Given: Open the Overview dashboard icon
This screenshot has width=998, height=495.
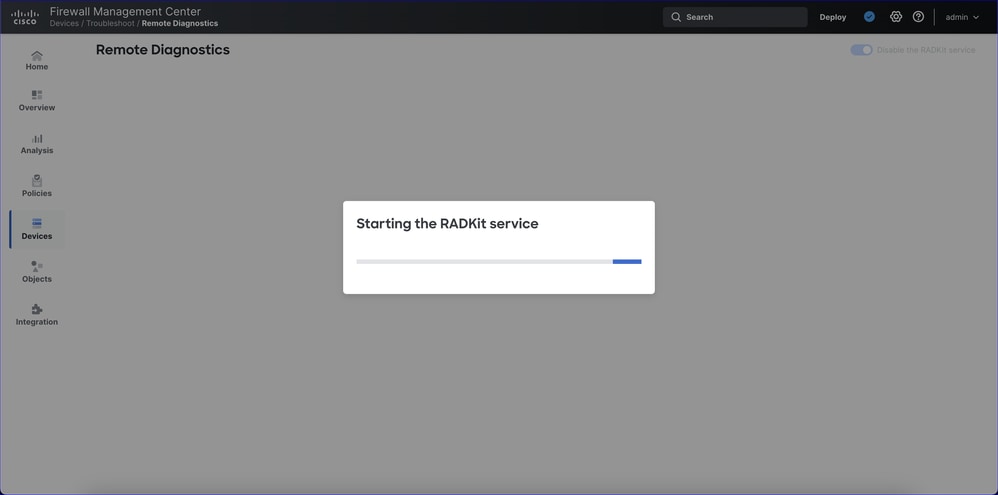Looking at the screenshot, I should (x=37, y=95).
